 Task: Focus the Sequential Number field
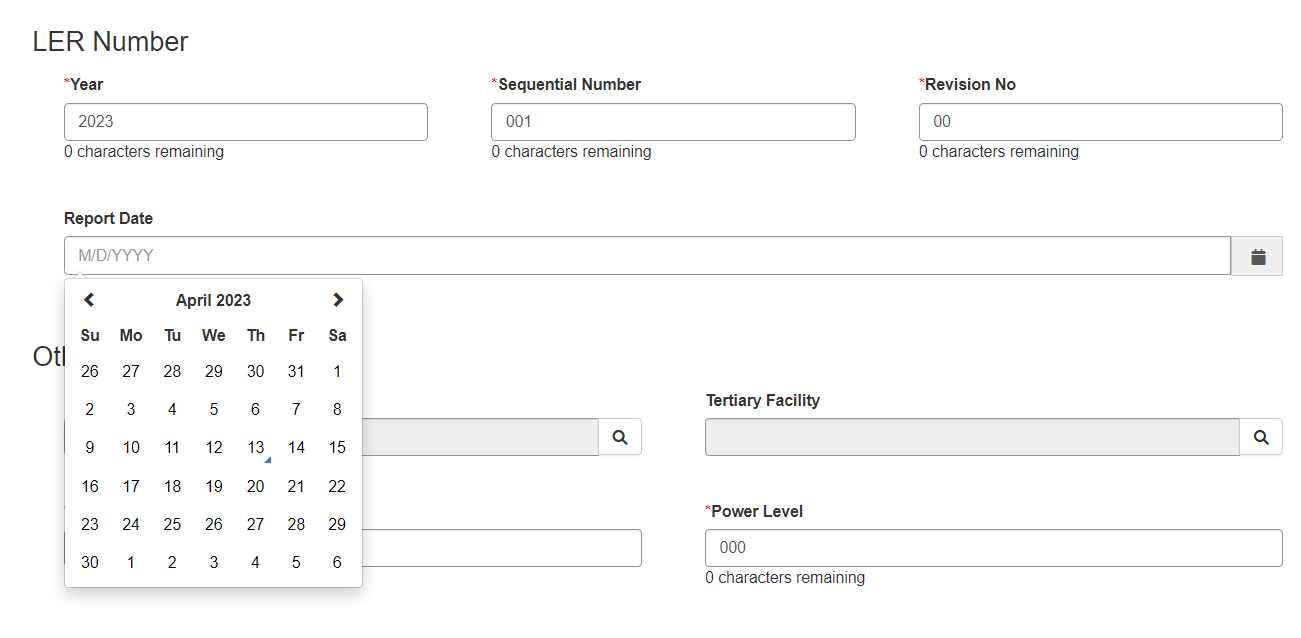point(673,122)
